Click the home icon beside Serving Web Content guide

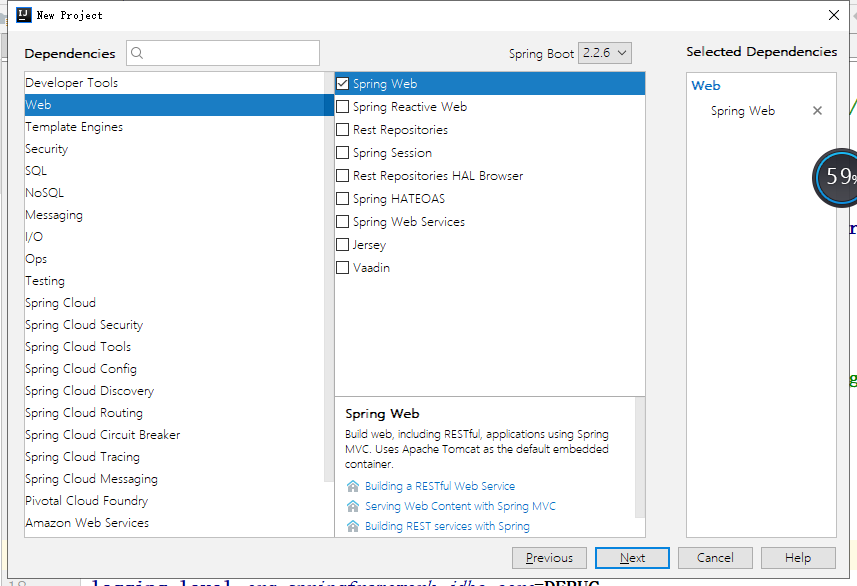pyautogui.click(x=351, y=505)
